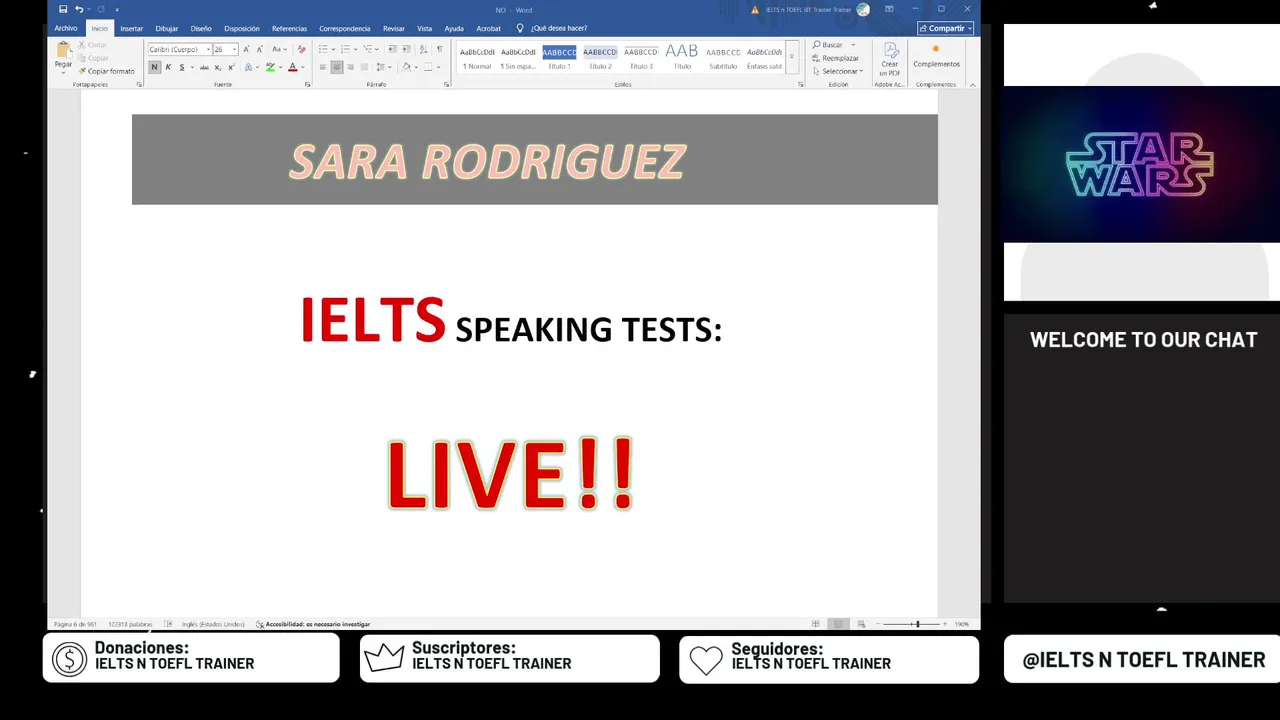The height and width of the screenshot is (720, 1280).
Task: Open the Archivo menu
Action: pyautogui.click(x=66, y=28)
